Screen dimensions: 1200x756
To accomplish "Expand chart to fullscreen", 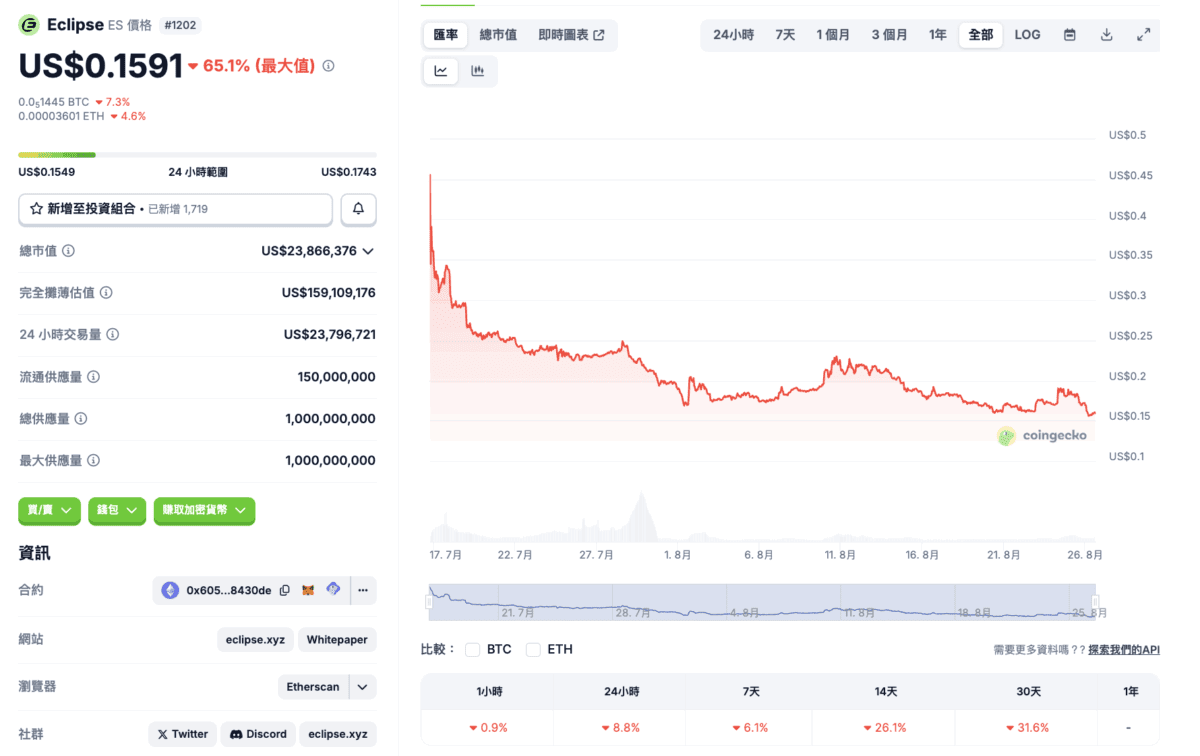I will [1144, 35].
